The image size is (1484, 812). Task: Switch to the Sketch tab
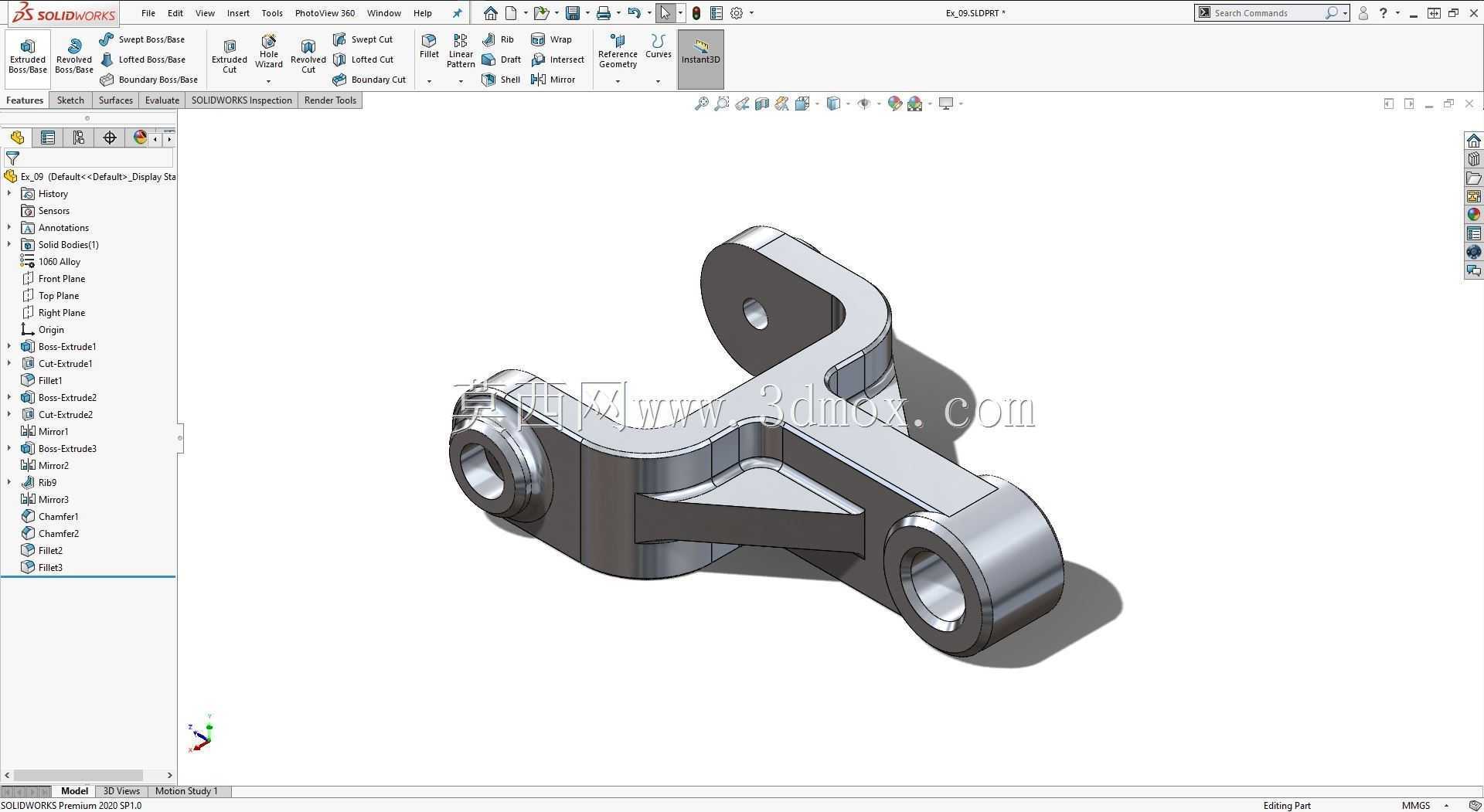point(70,100)
